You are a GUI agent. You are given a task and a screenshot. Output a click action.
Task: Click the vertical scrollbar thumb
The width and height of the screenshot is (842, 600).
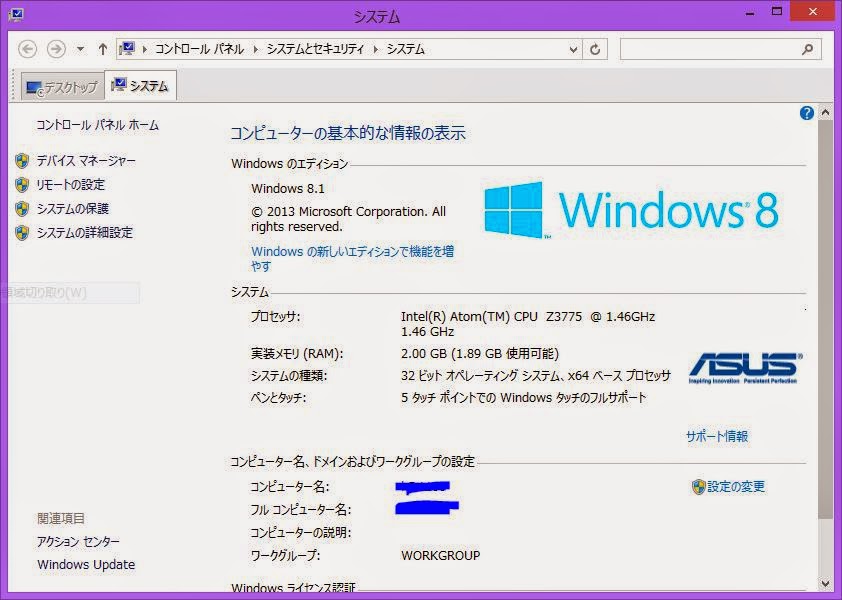point(825,320)
